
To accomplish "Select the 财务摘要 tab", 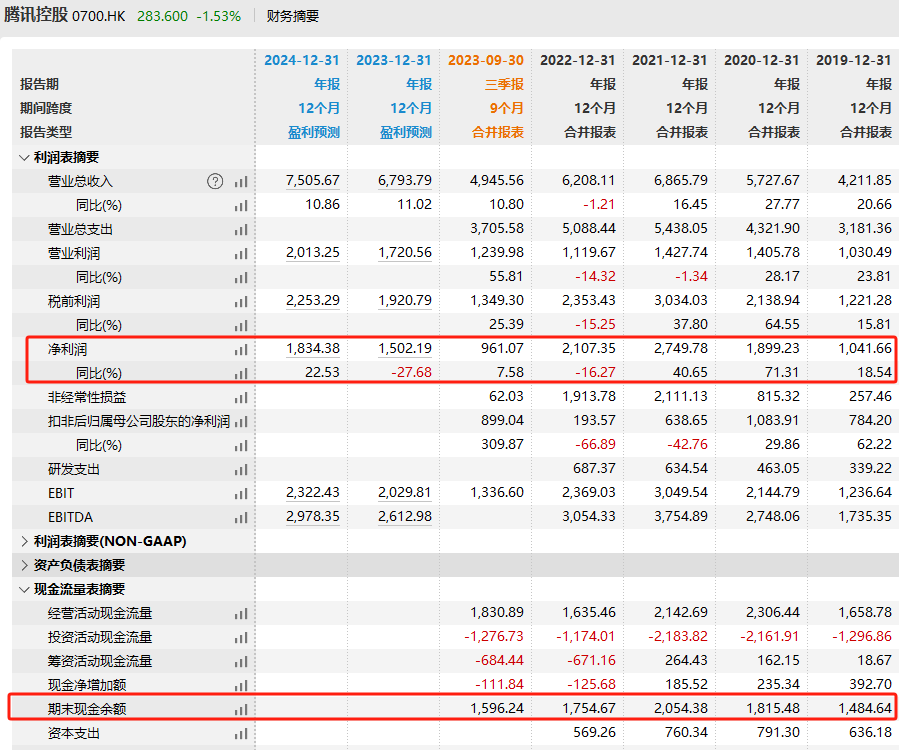I will click(293, 16).
